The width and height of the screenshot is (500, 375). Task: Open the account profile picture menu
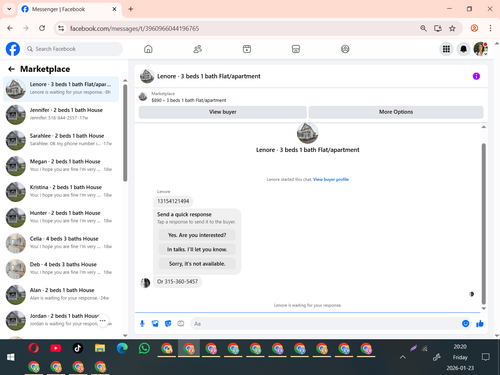click(x=481, y=49)
